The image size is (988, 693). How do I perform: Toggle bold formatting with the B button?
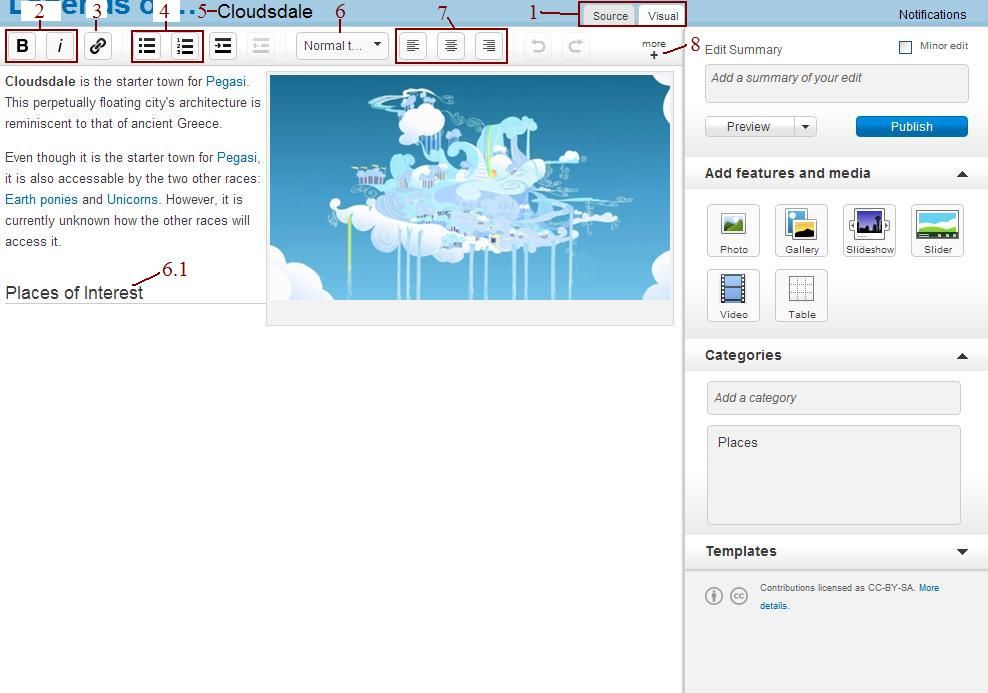click(22, 46)
